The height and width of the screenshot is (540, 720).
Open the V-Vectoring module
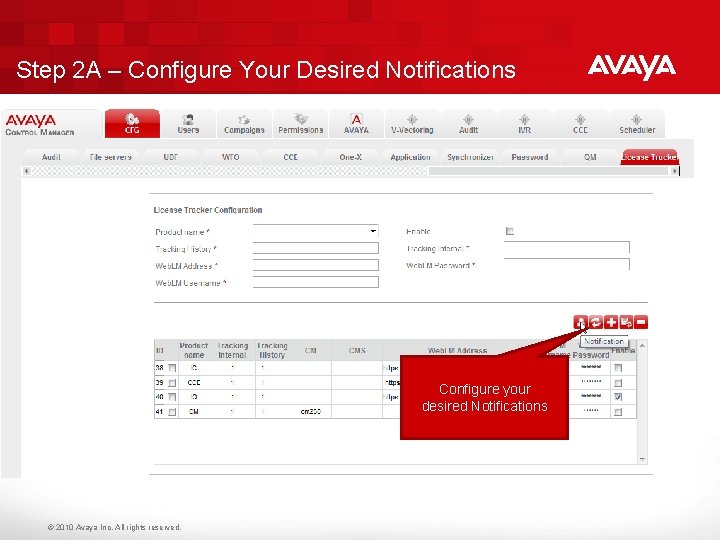(412, 124)
